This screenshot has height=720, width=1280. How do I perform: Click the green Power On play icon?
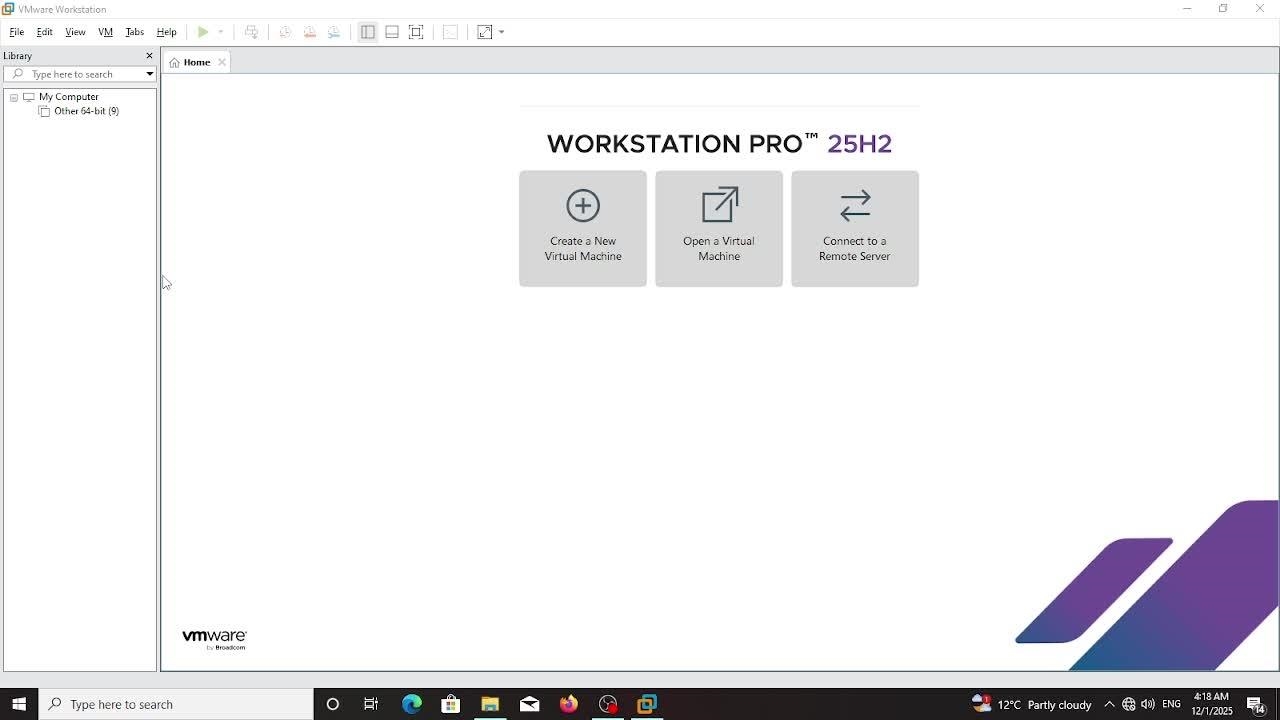(203, 32)
